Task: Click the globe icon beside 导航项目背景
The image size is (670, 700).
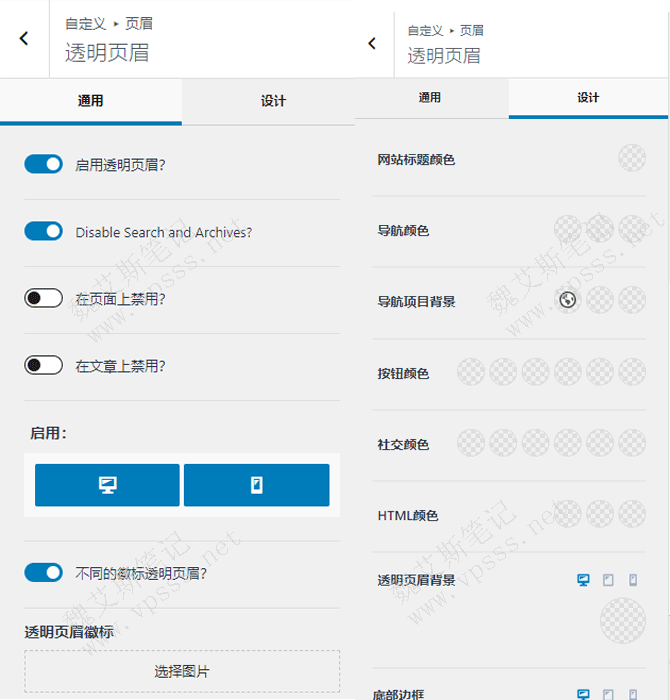Action: click(x=568, y=300)
